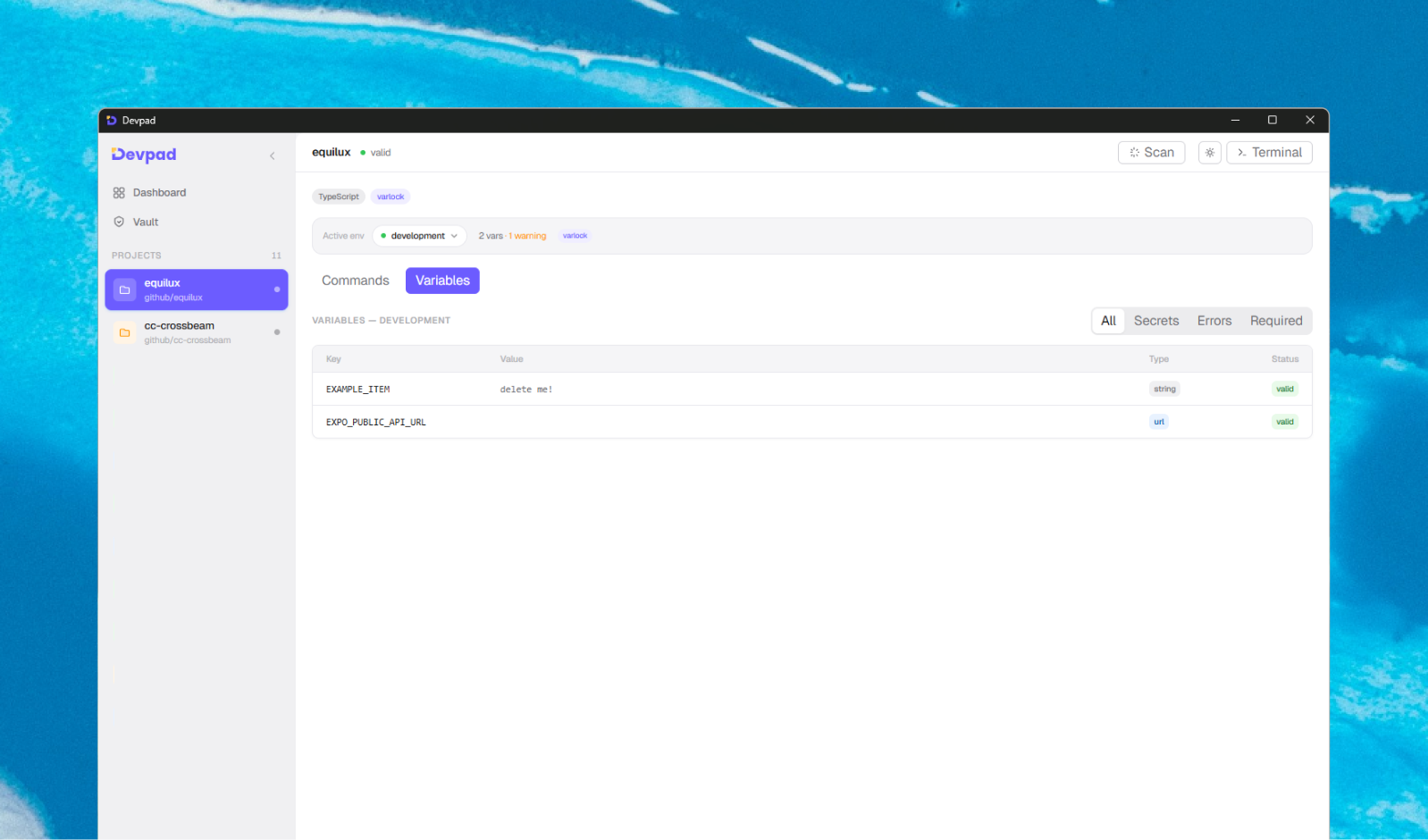Click the valid status next to title
This screenshot has height=840, width=1428.
click(376, 153)
